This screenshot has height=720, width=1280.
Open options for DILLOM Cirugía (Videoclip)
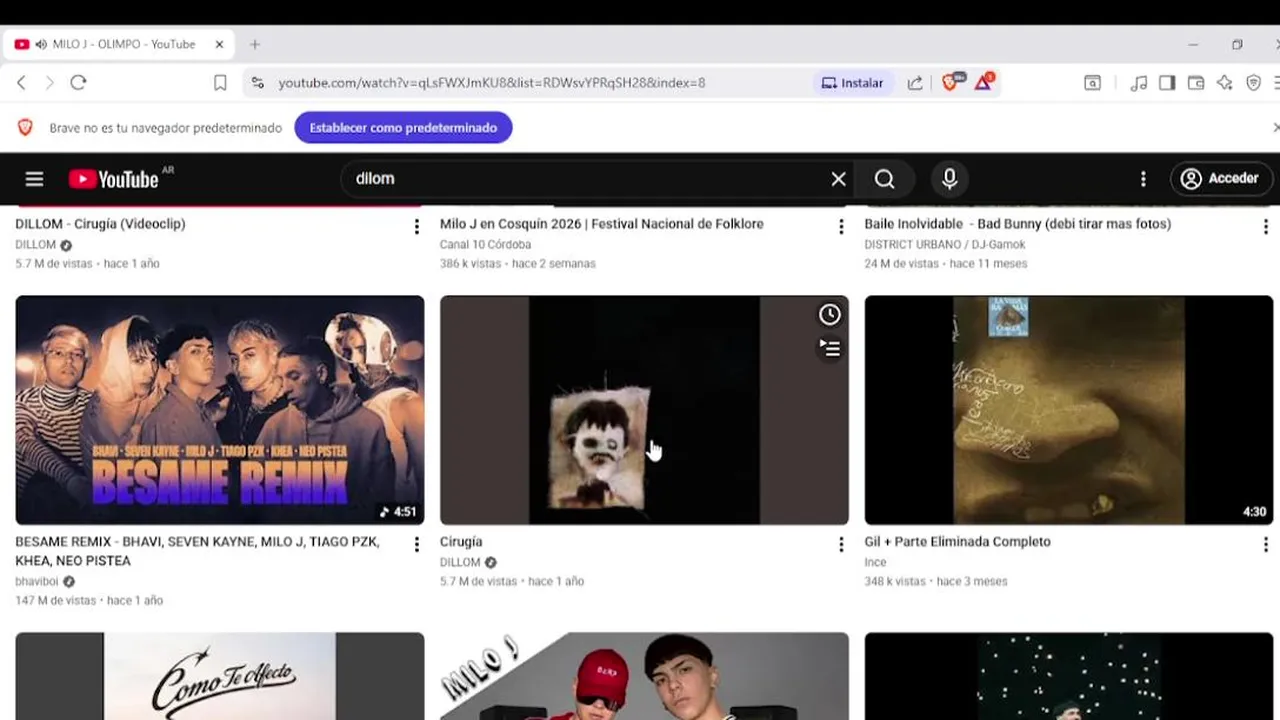click(x=417, y=227)
